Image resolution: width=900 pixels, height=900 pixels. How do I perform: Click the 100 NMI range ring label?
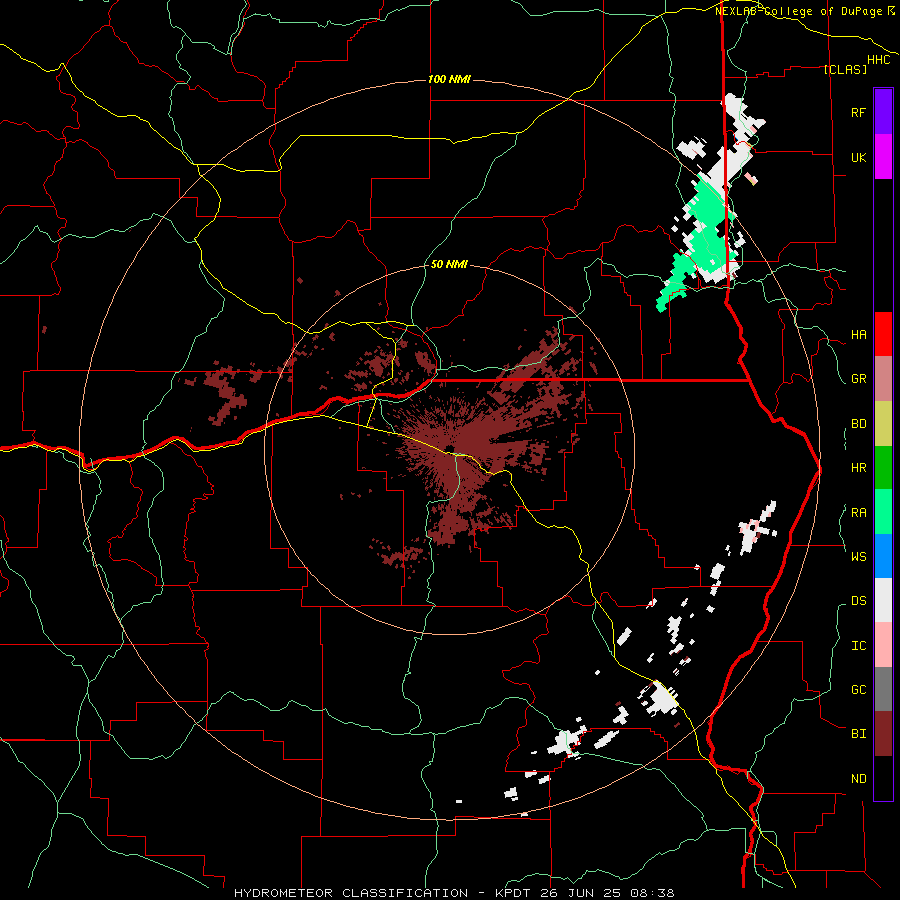[449, 79]
